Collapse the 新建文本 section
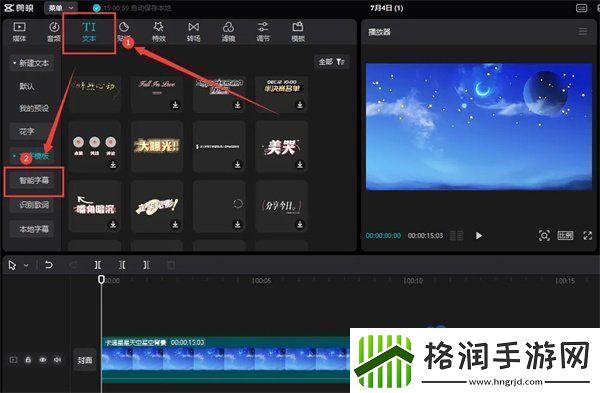 click(32, 63)
